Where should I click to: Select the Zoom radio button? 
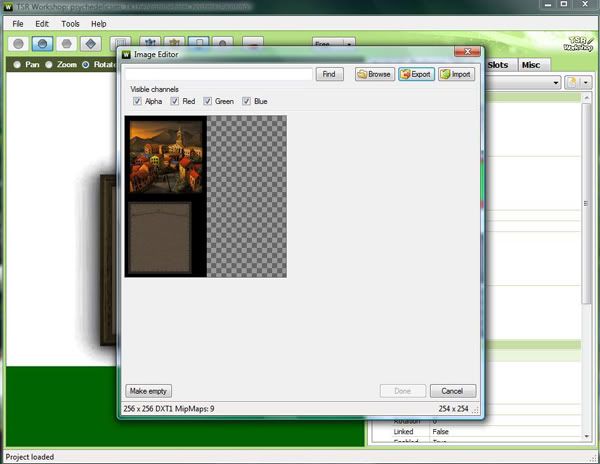tap(49, 65)
